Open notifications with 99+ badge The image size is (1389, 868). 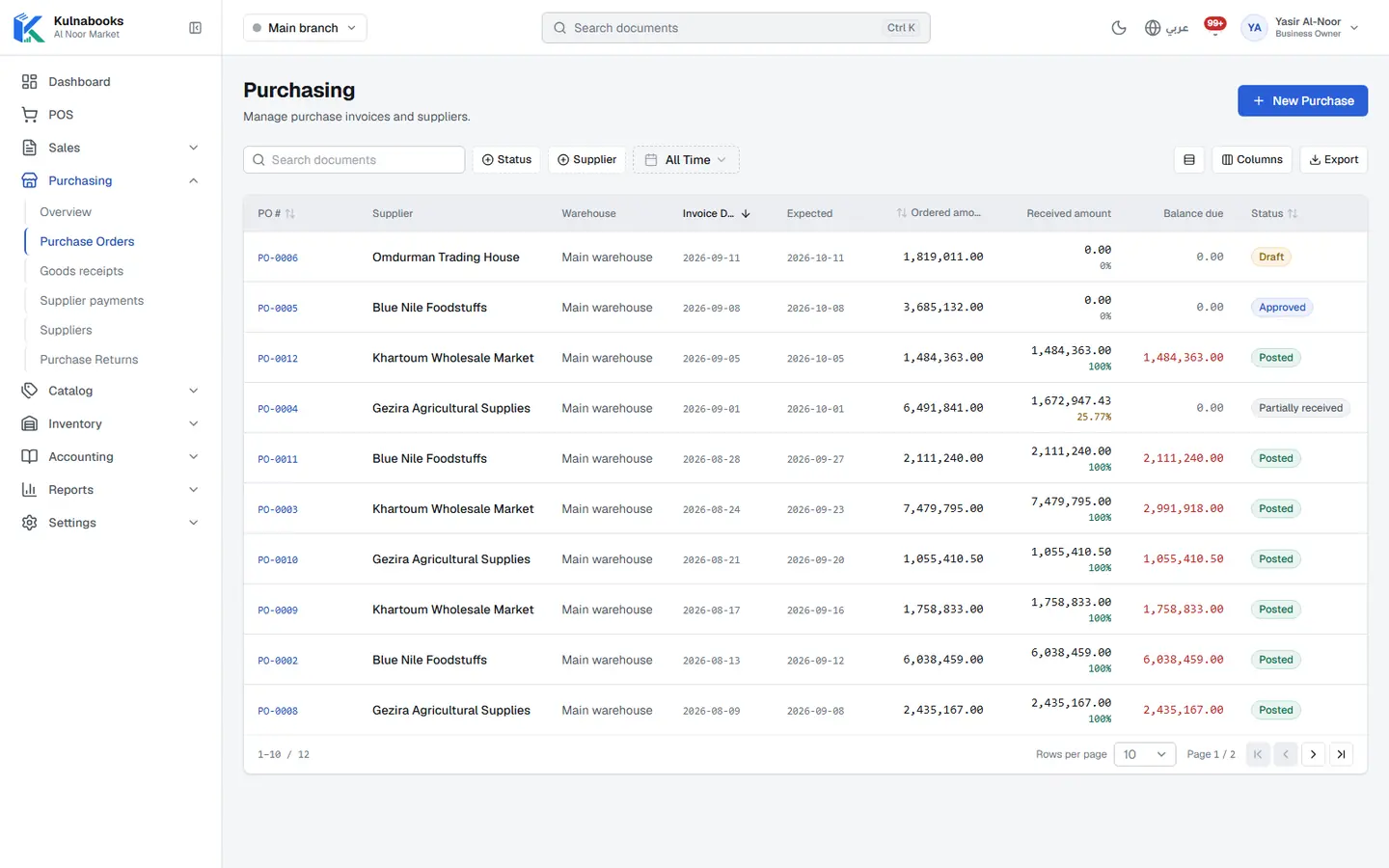click(x=1215, y=27)
